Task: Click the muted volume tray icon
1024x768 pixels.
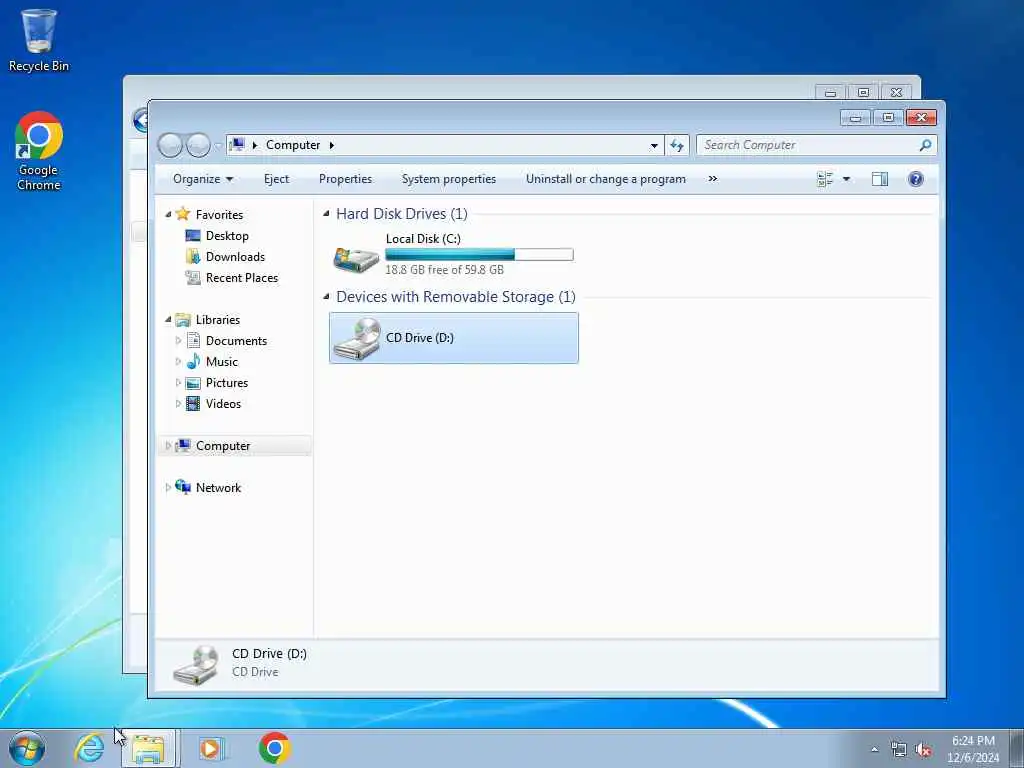Action: (923, 749)
